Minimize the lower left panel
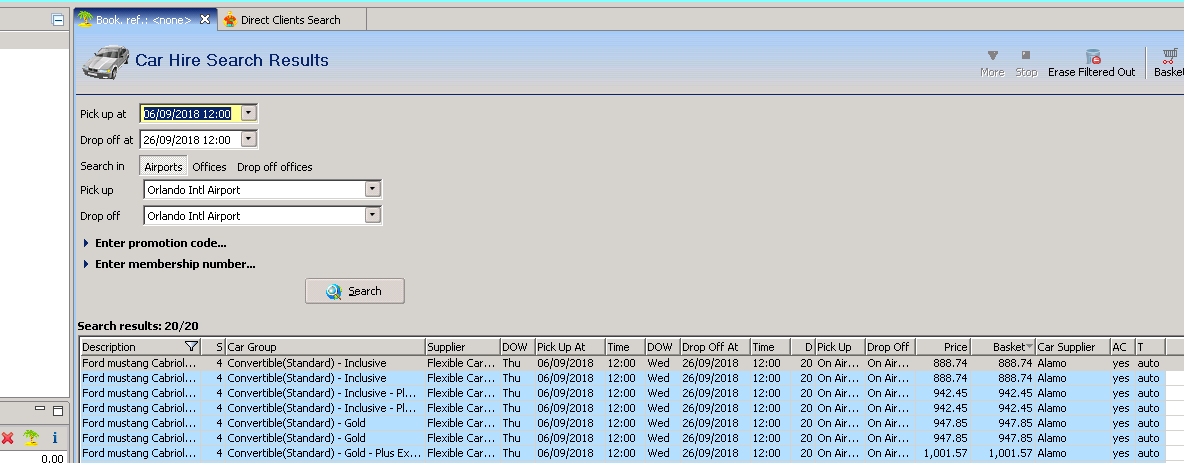The height and width of the screenshot is (463, 1184). tap(40, 409)
